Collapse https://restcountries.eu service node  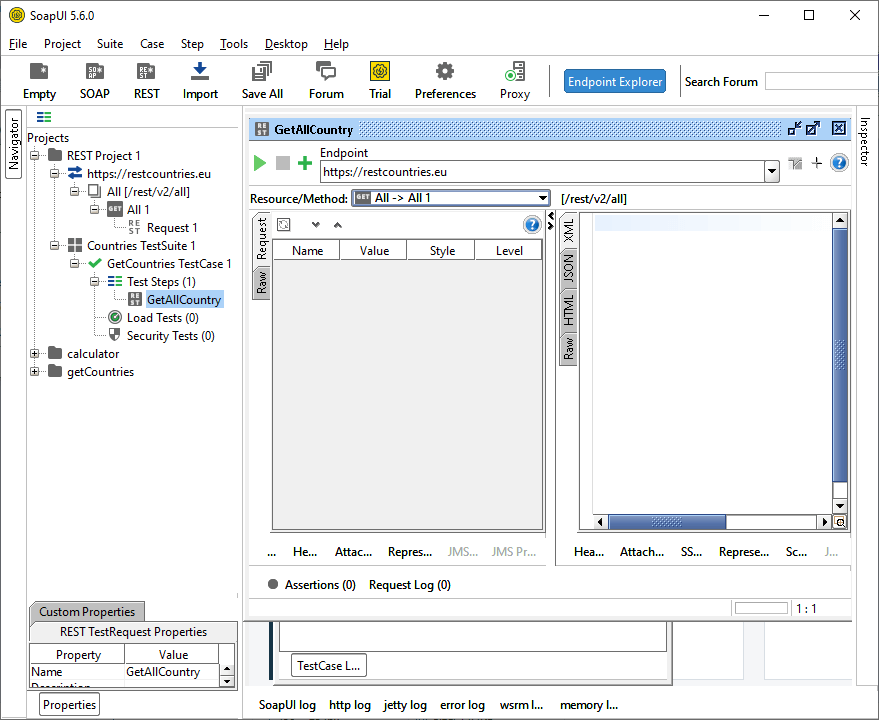pyautogui.click(x=54, y=173)
